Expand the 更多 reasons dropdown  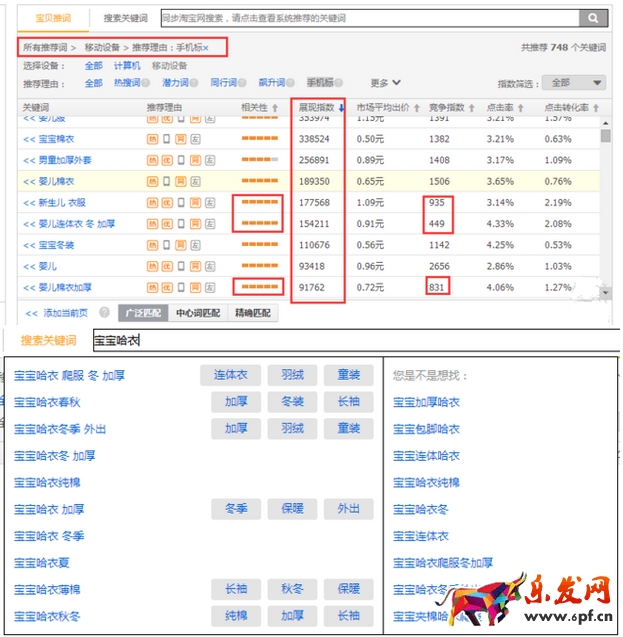(385, 83)
